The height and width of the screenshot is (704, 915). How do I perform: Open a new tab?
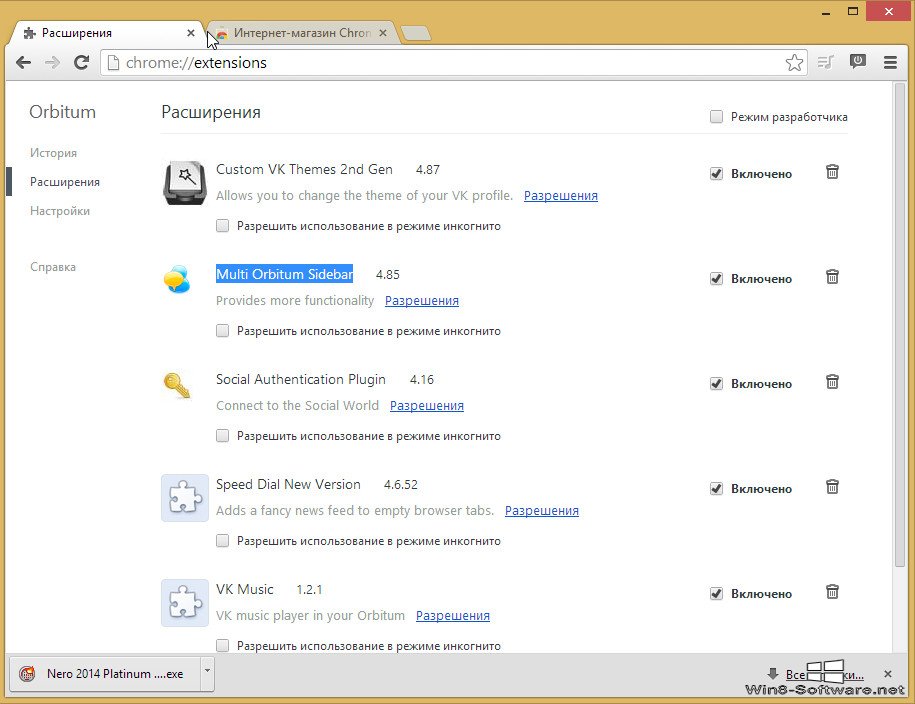click(x=416, y=34)
